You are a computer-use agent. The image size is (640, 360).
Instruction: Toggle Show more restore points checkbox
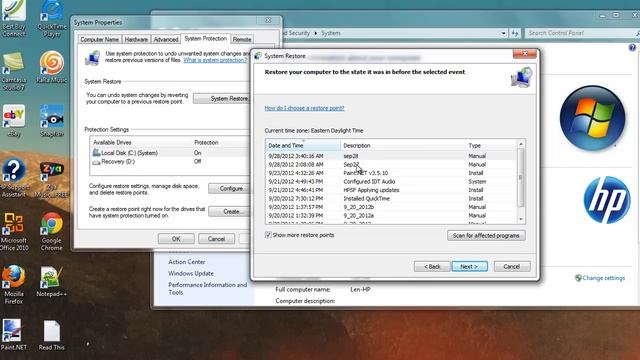[268, 235]
